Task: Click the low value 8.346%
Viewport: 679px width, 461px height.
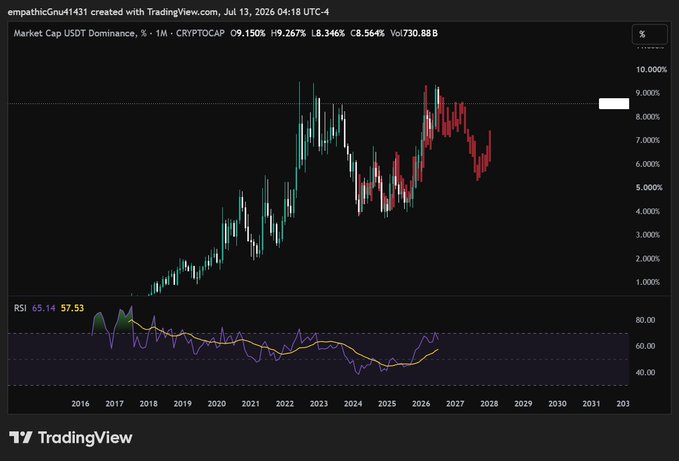Action: (330, 33)
